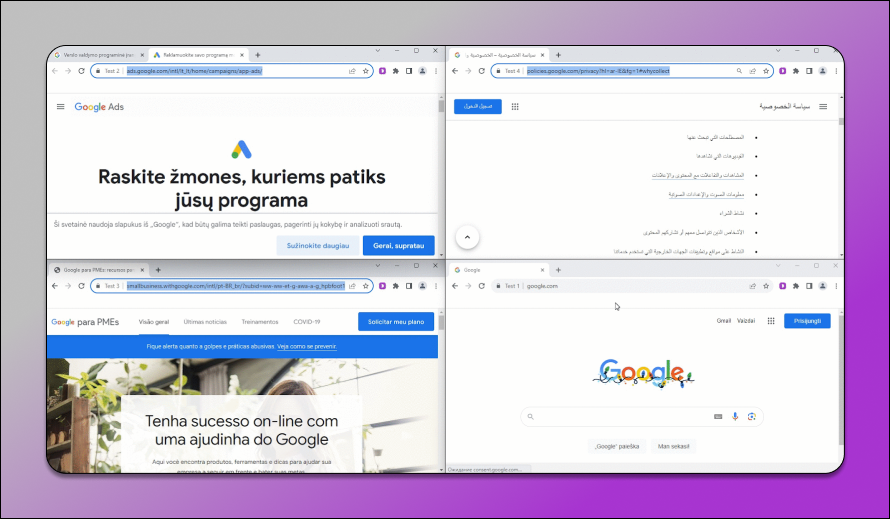Open Google apps grid on google.com

(771, 321)
